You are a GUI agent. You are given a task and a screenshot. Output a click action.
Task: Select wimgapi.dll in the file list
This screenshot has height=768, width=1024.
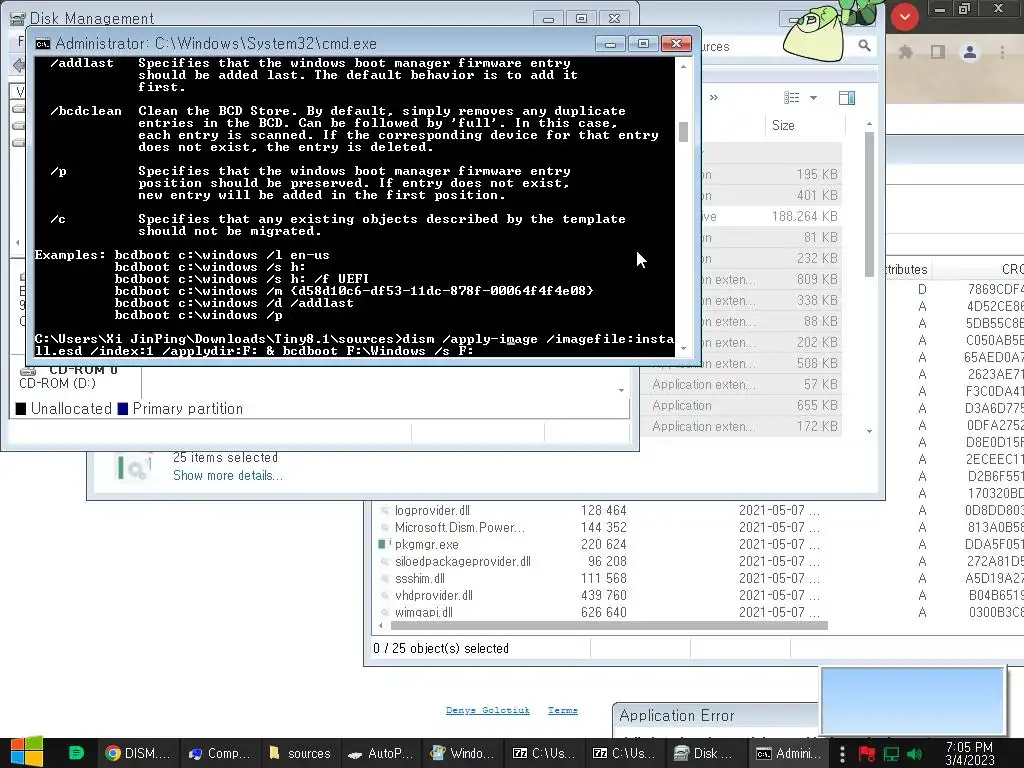tap(424, 612)
